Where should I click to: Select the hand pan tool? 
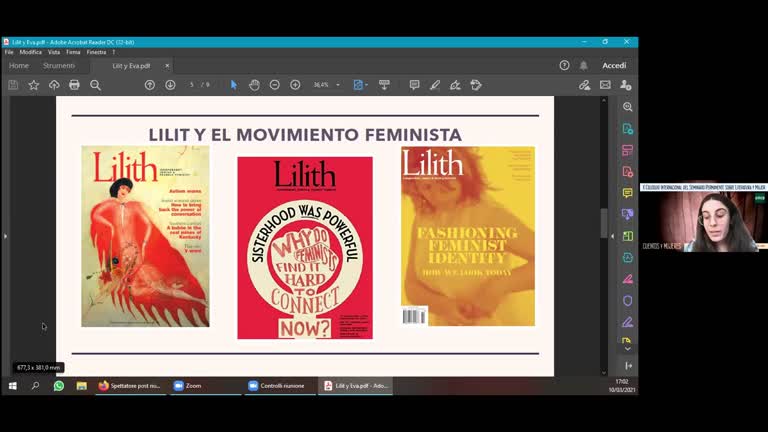pyautogui.click(x=254, y=85)
